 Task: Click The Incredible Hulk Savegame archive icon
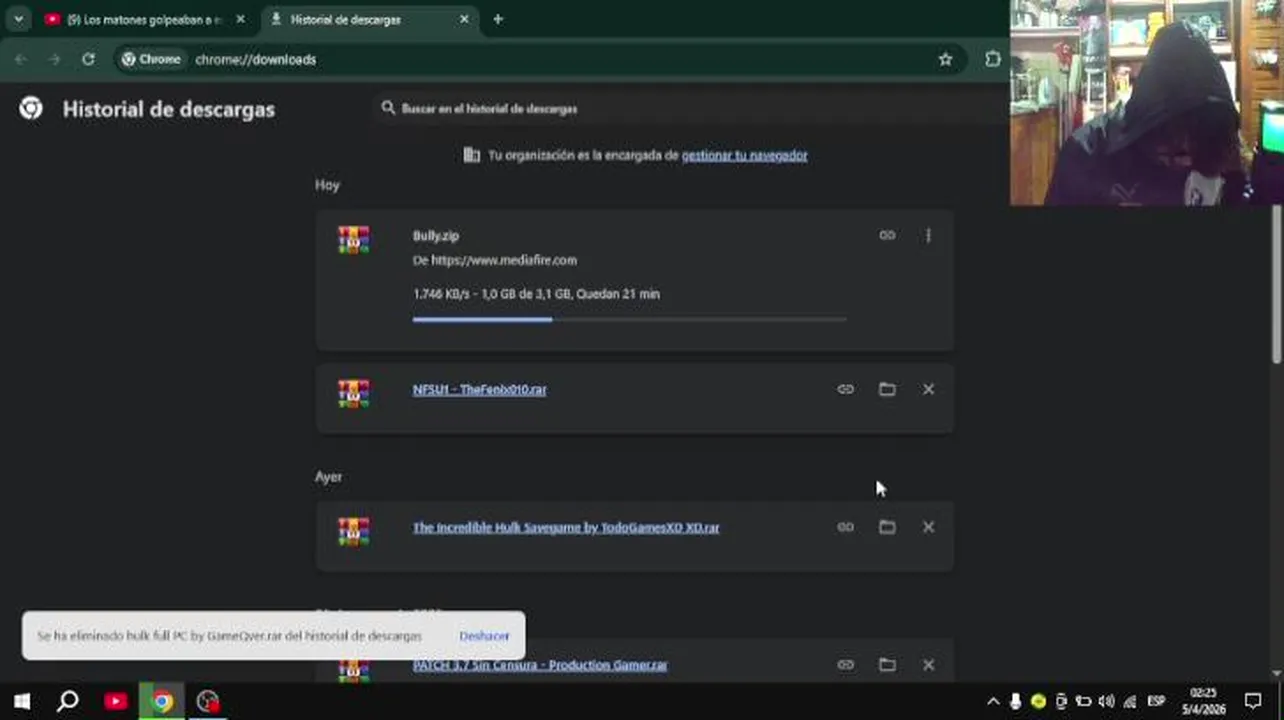[x=353, y=531]
